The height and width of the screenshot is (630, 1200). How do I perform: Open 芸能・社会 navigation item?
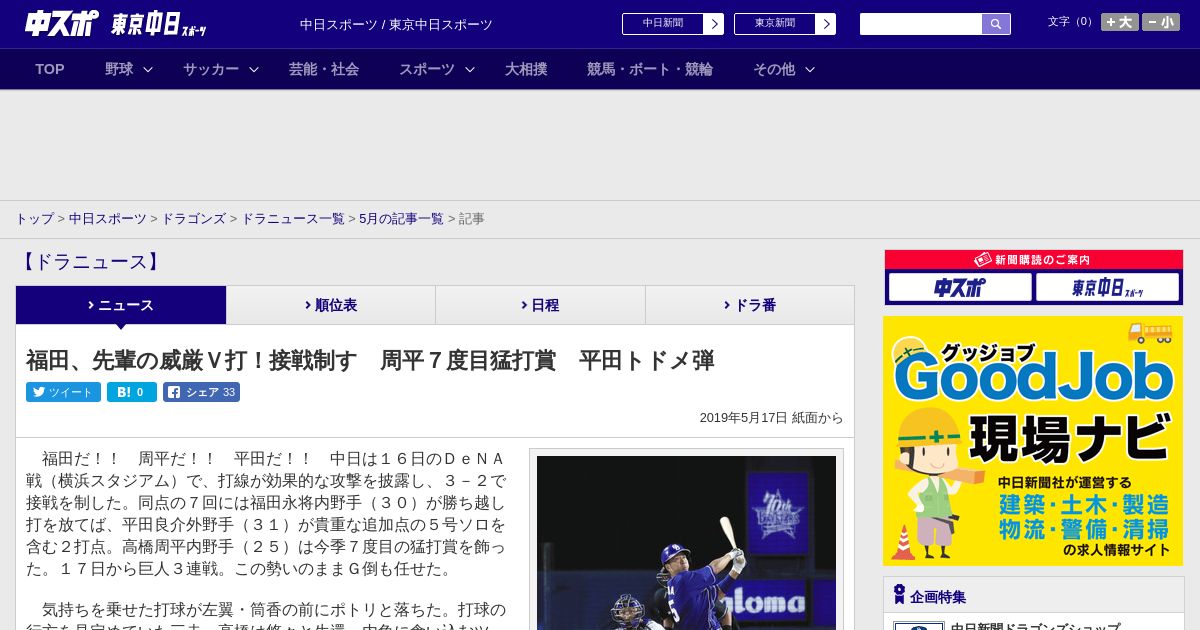324,69
